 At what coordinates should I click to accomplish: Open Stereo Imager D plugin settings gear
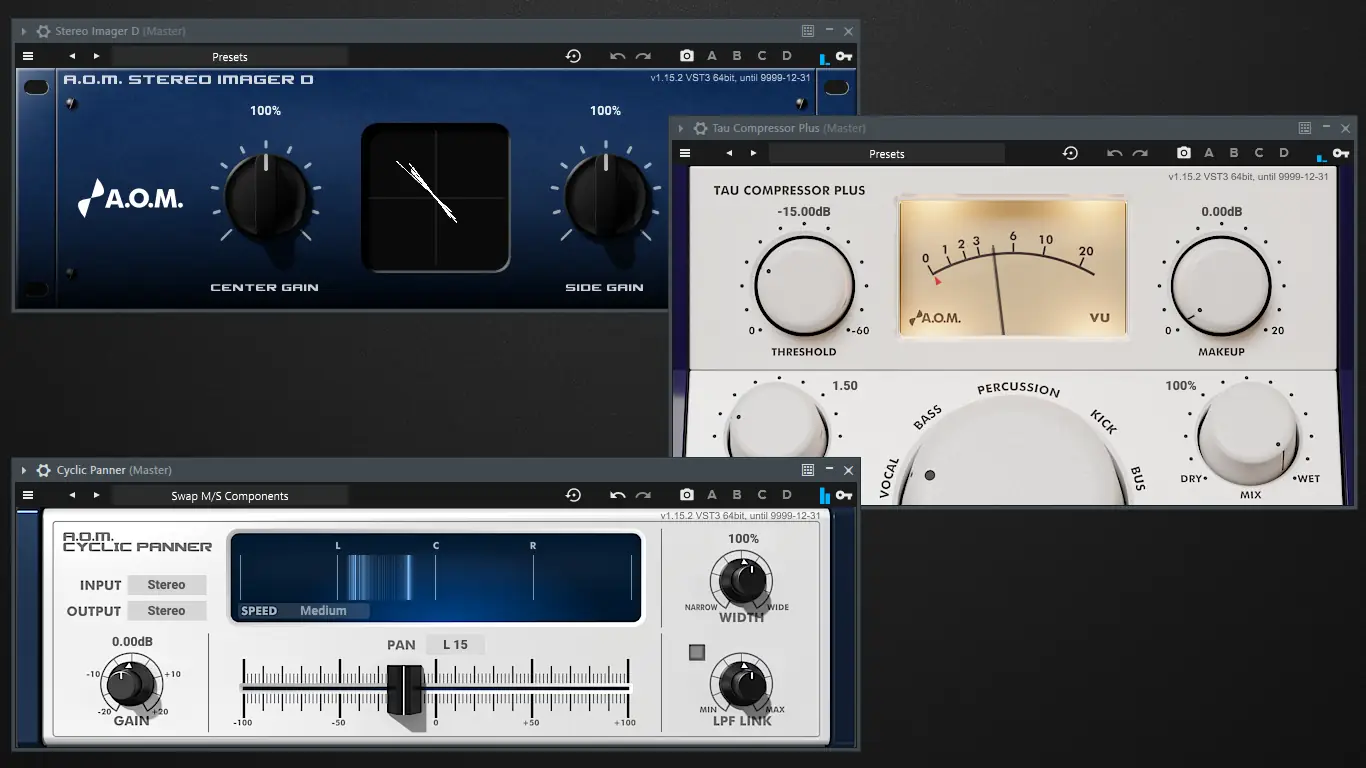(43, 31)
